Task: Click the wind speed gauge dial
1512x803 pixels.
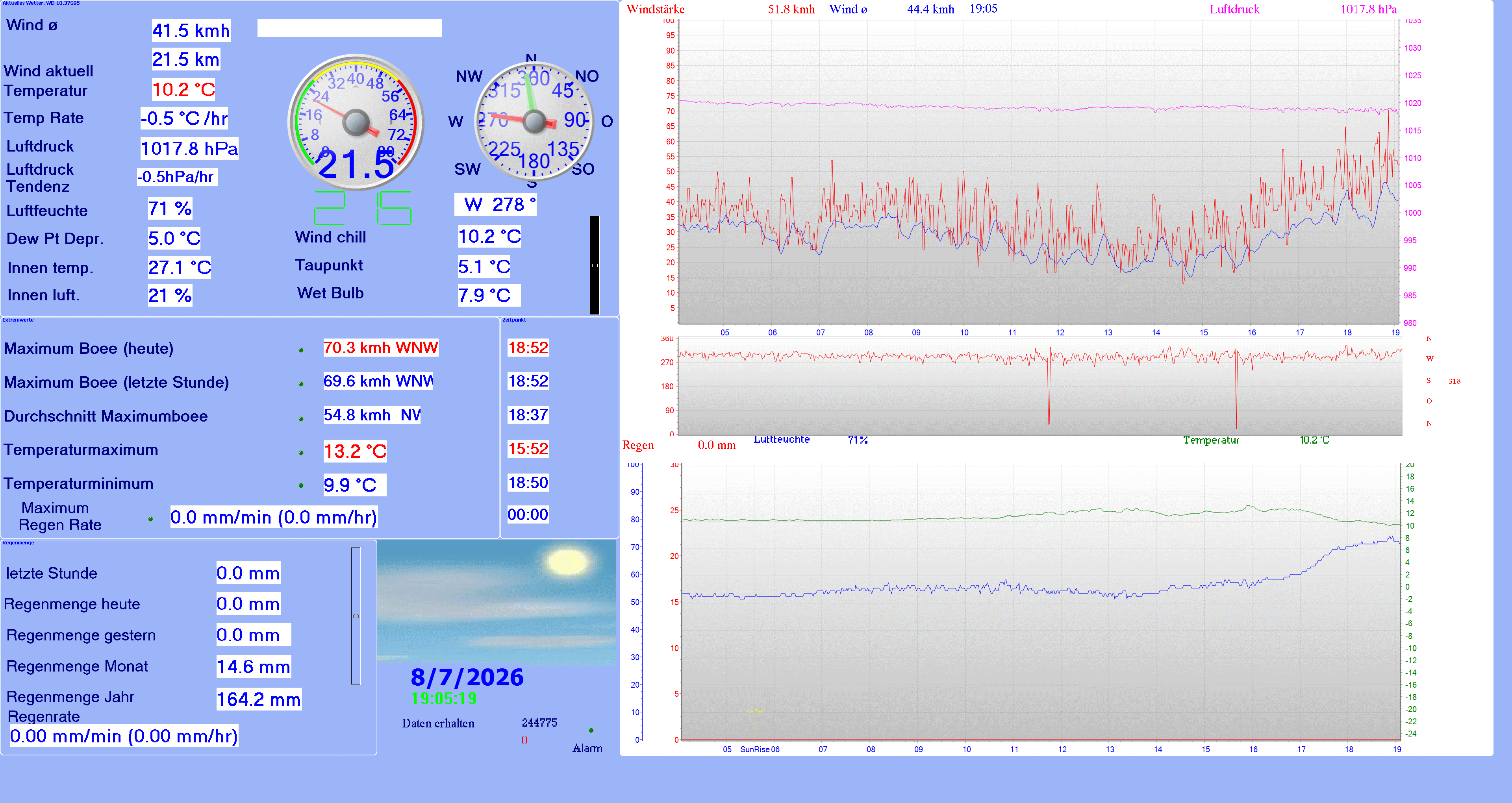Action: [x=356, y=122]
